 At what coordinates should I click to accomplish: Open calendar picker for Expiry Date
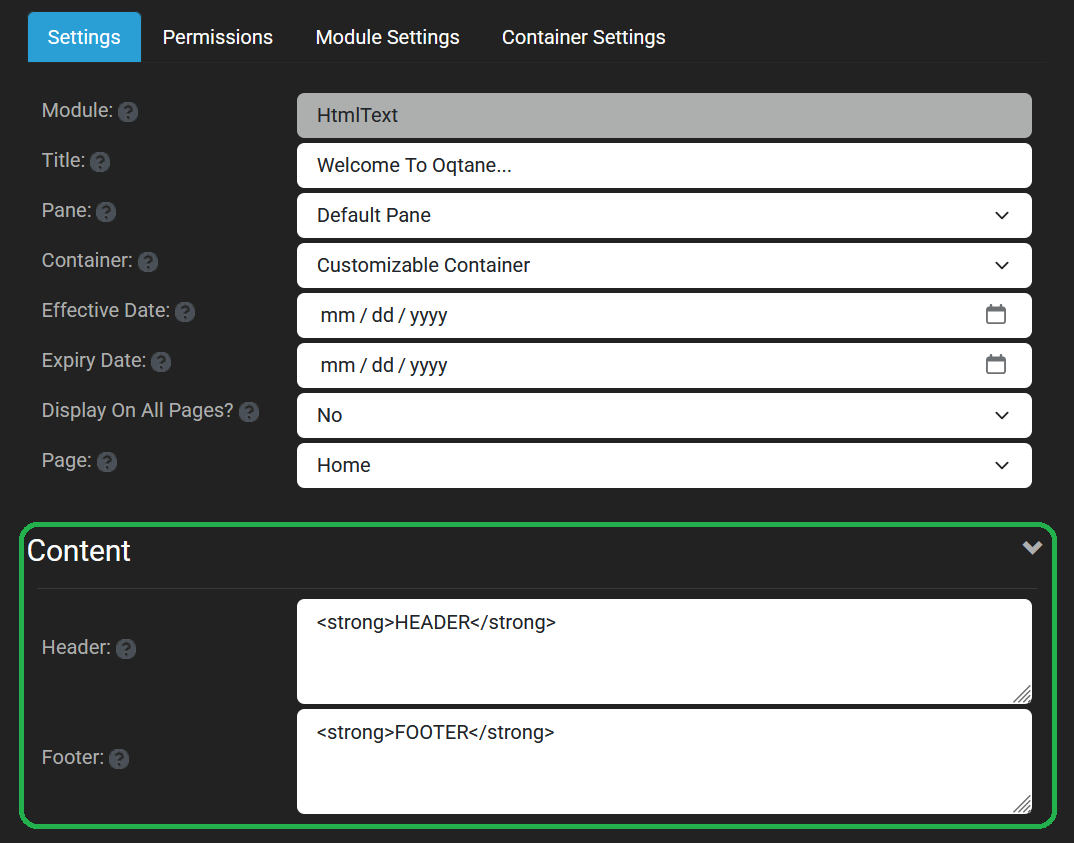point(995,364)
